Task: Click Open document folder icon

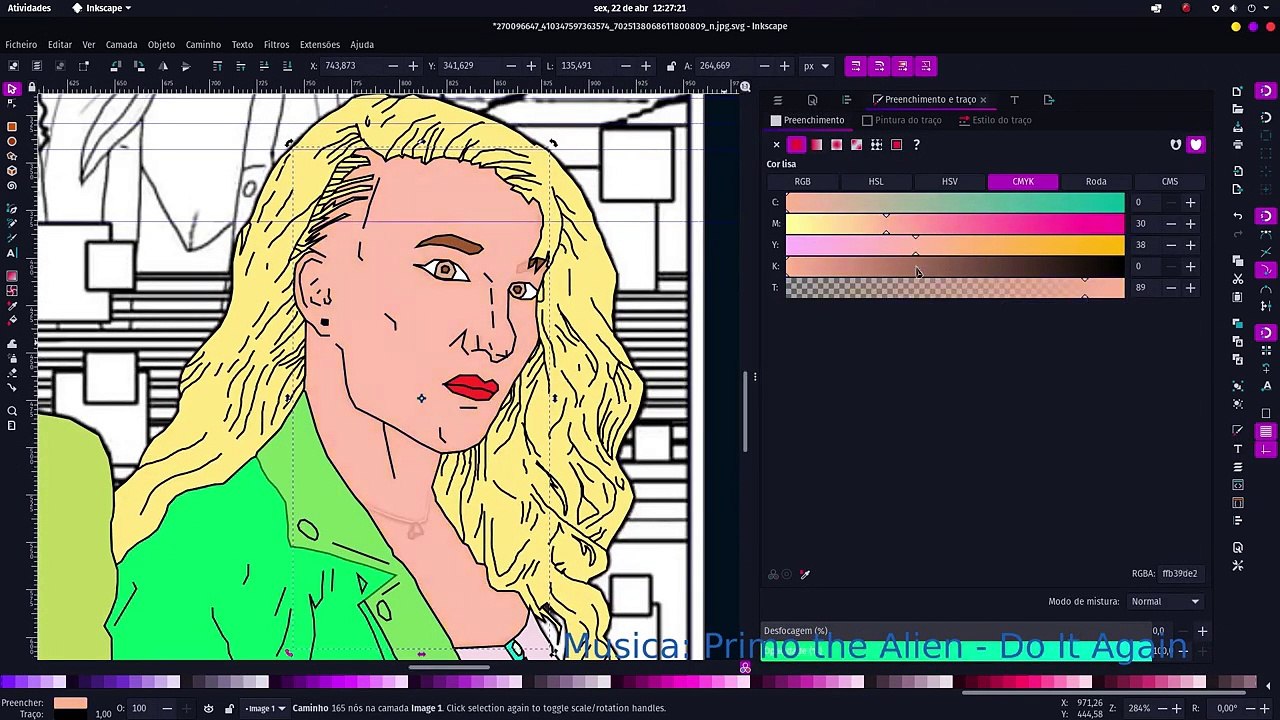Action: pos(1238,108)
